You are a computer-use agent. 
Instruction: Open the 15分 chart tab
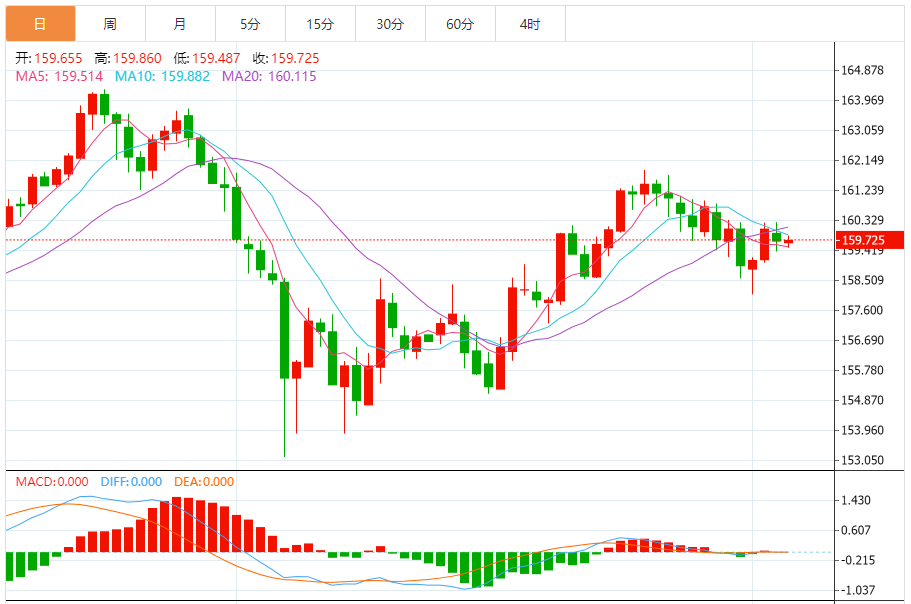pos(320,24)
